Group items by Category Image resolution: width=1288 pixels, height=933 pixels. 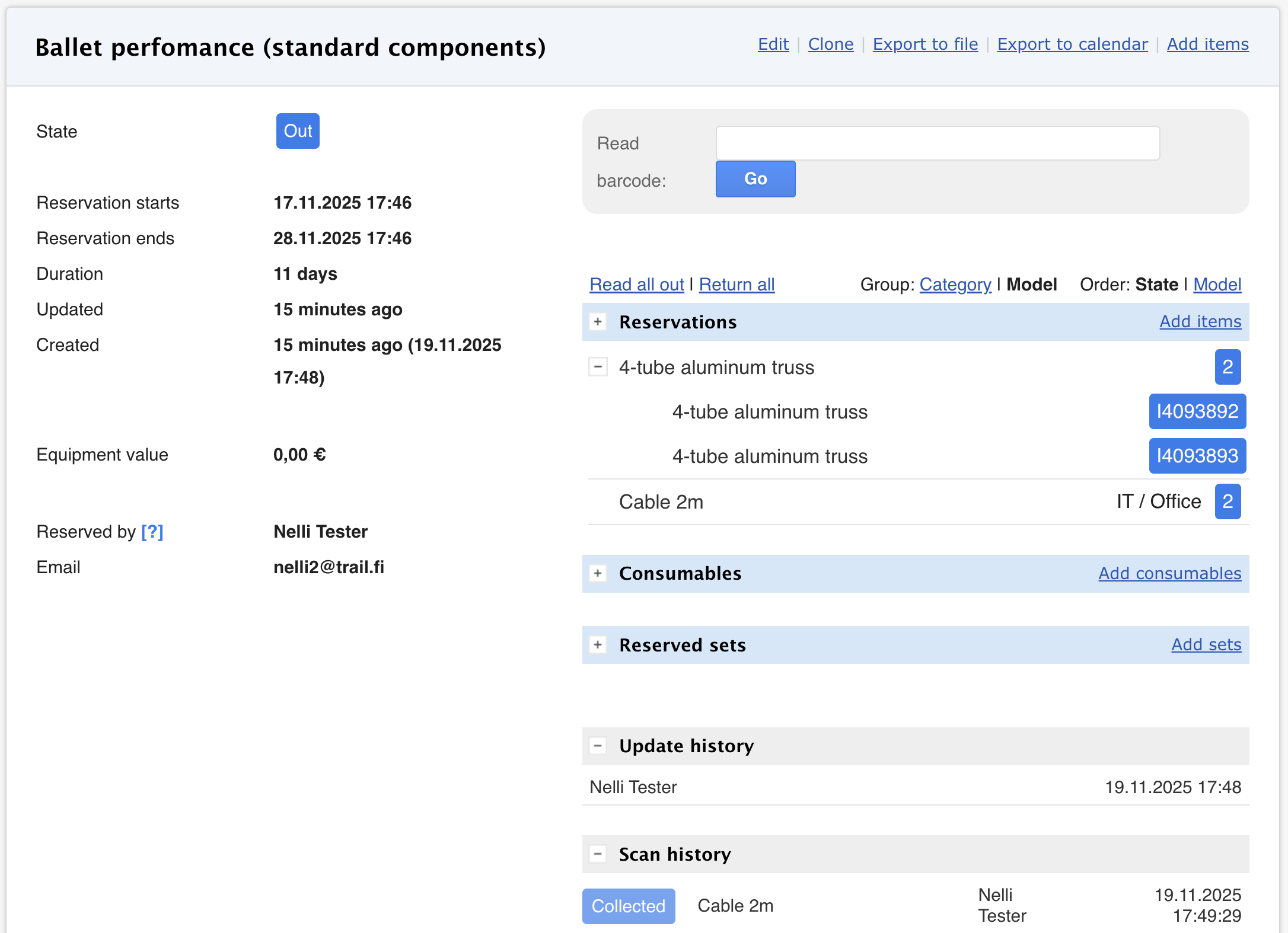955,285
